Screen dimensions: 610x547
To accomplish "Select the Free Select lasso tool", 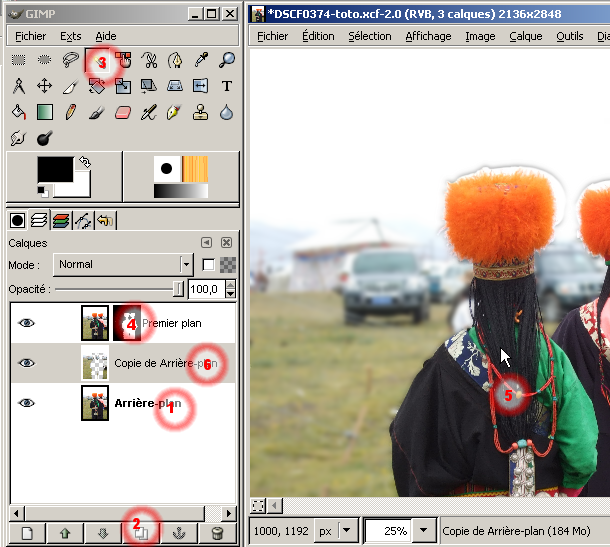I will point(70,60).
